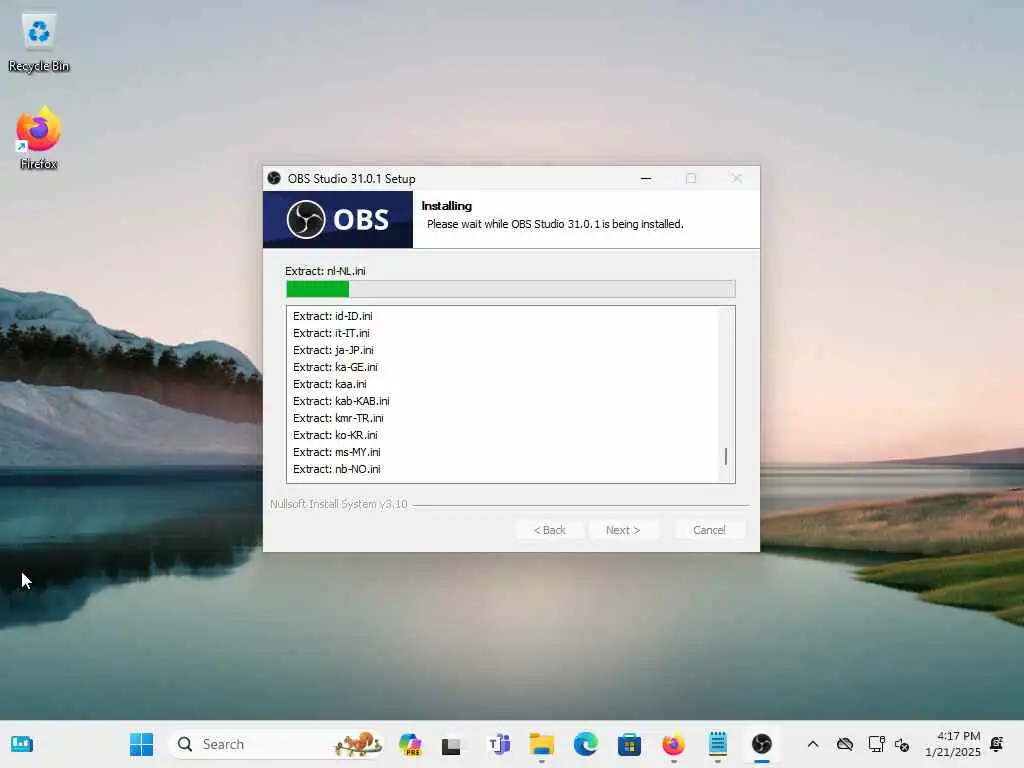The height and width of the screenshot is (768, 1024).
Task: Select the 'Extract: nb-NO.ini' log line
Action: point(336,469)
